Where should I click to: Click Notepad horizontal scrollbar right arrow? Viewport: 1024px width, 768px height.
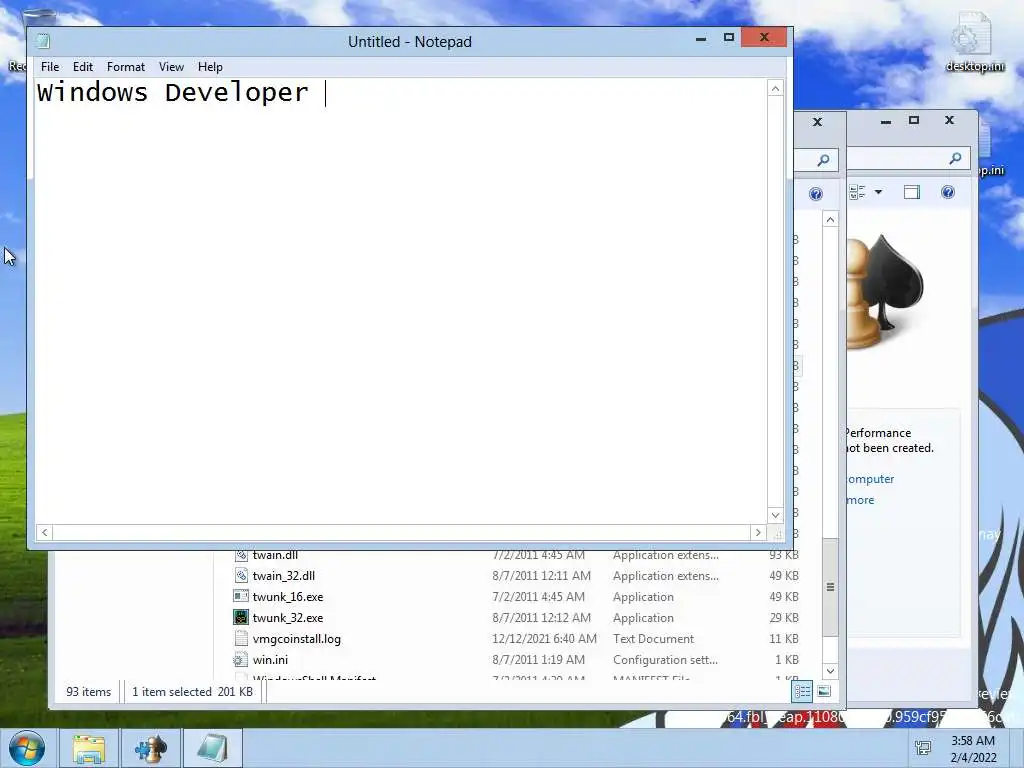[x=758, y=532]
